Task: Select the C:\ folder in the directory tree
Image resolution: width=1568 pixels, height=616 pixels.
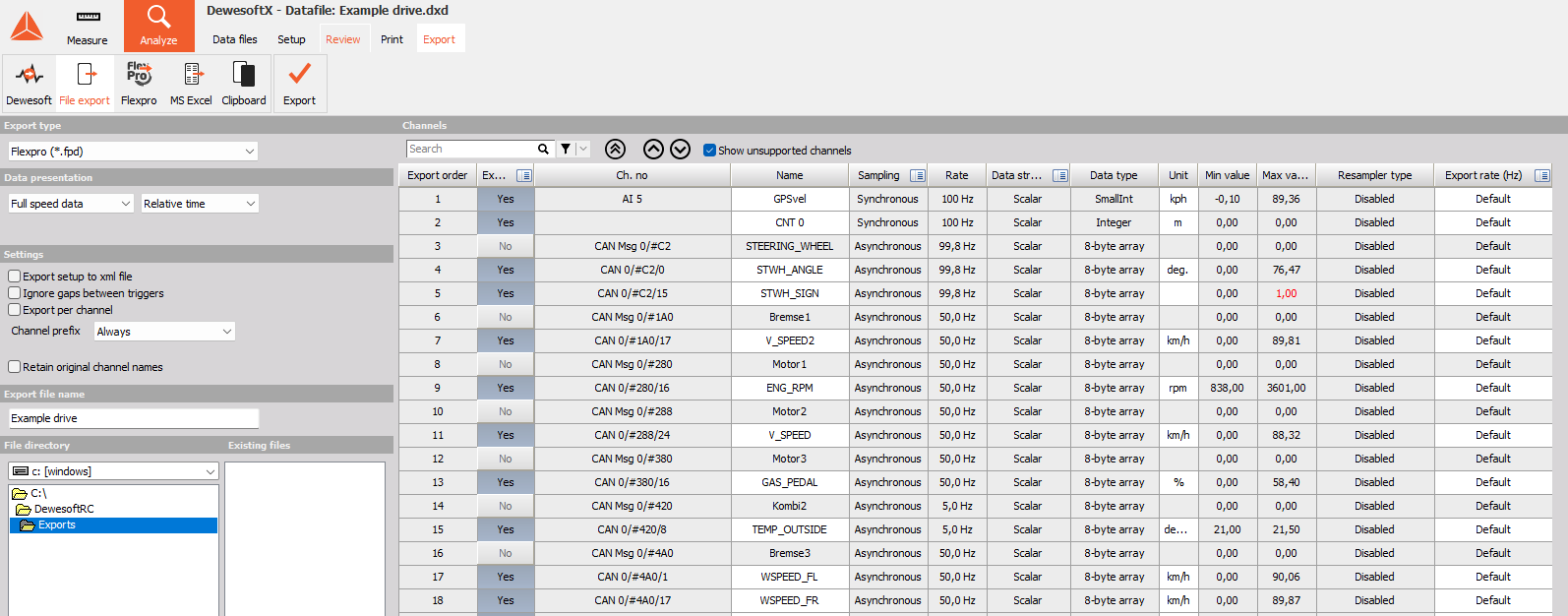Action: tap(38, 493)
